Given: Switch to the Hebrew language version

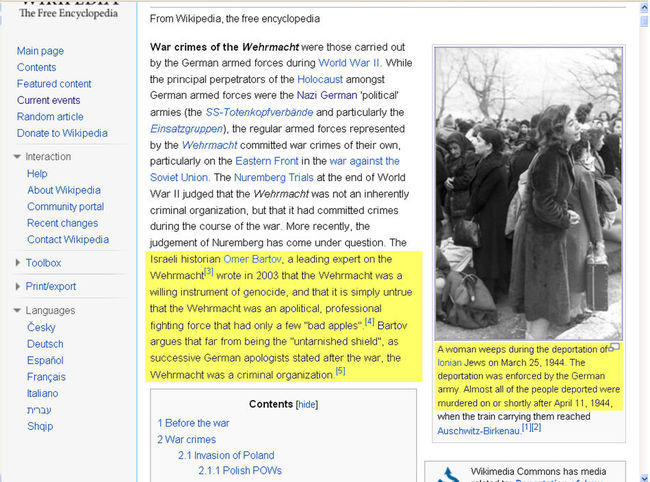Looking at the screenshot, I should pyautogui.click(x=39, y=410).
